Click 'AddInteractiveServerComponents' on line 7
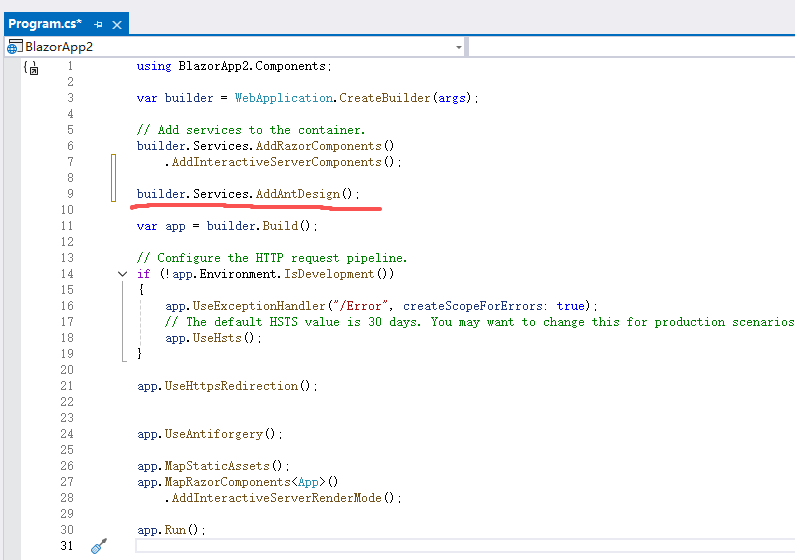The image size is (795, 560). [x=276, y=162]
